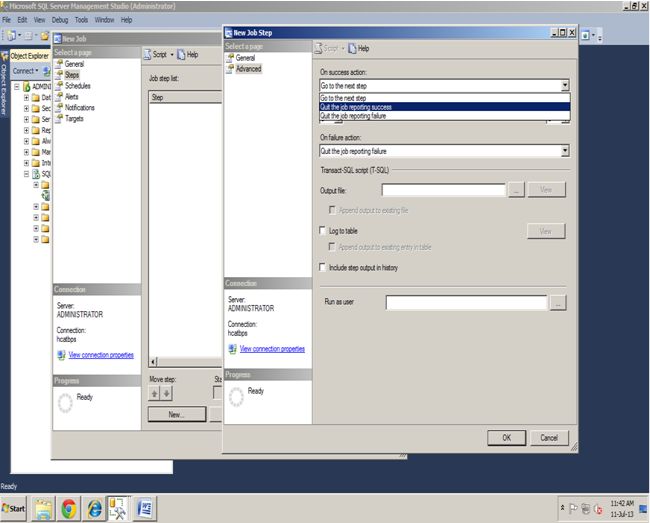
Task: Select Schedules page in New Job window
Action: (78, 86)
